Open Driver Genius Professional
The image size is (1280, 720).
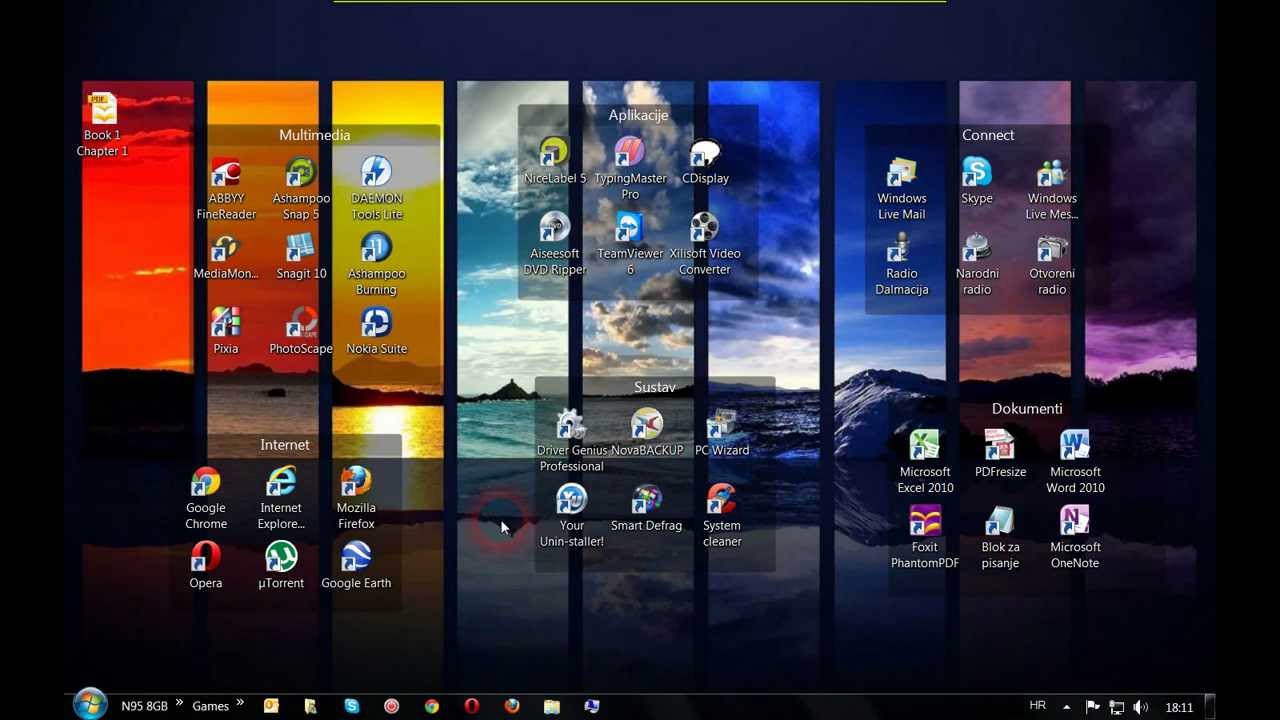click(x=571, y=441)
